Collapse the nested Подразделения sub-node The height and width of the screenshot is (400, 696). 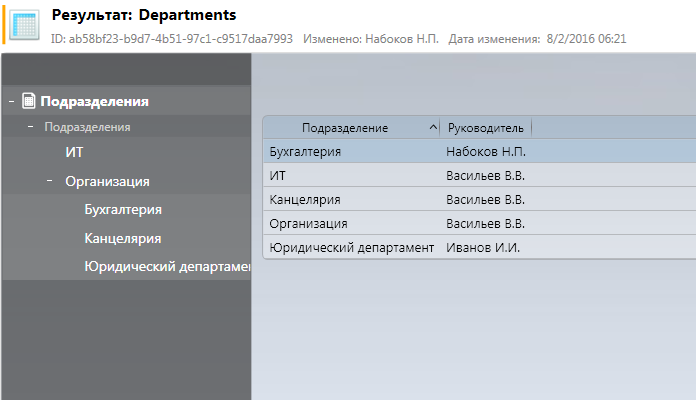[31, 127]
